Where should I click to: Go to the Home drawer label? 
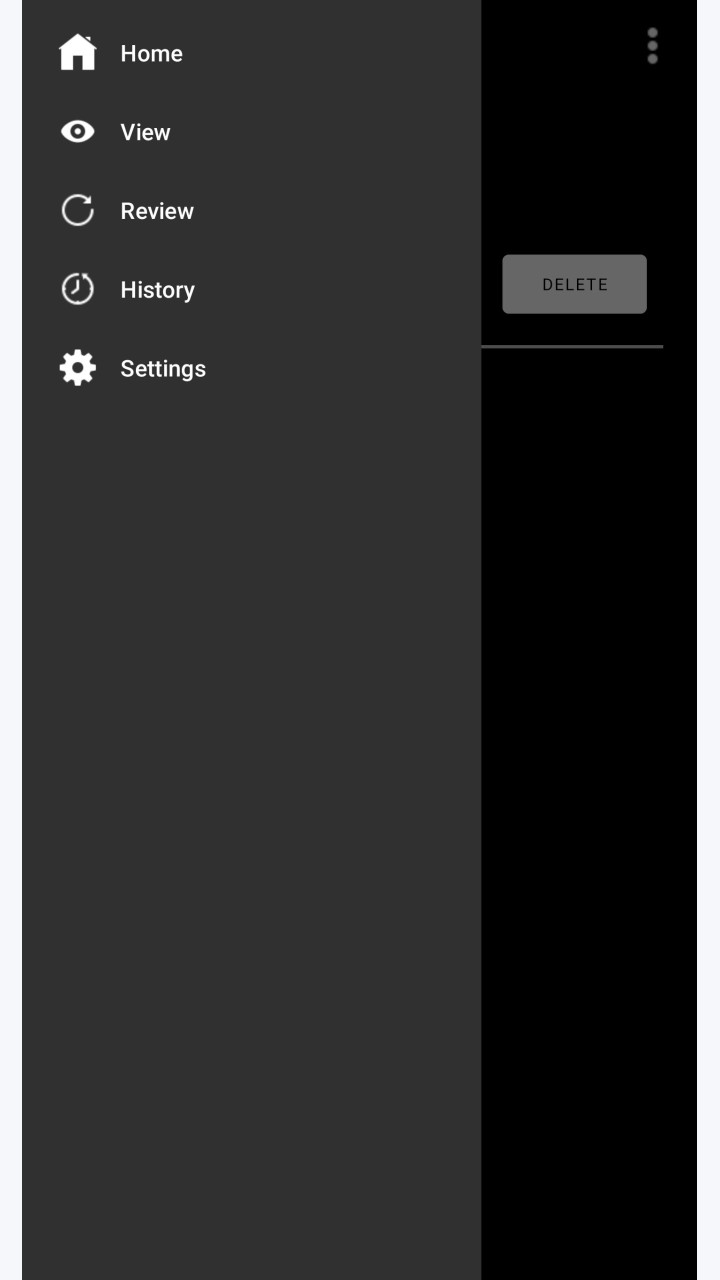point(151,53)
